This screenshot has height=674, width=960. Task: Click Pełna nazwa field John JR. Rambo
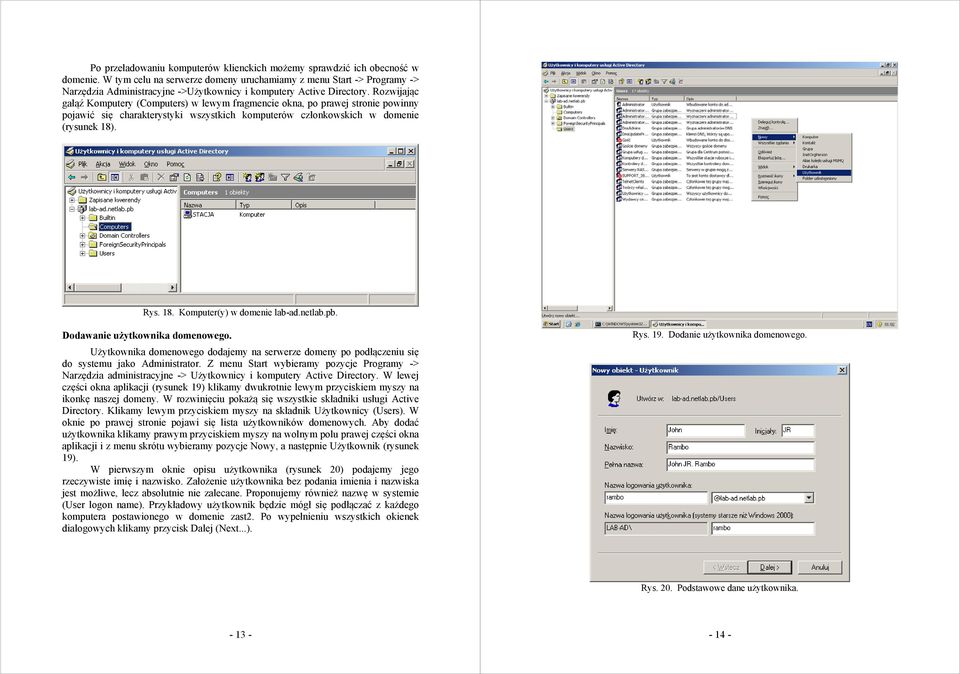click(x=740, y=465)
